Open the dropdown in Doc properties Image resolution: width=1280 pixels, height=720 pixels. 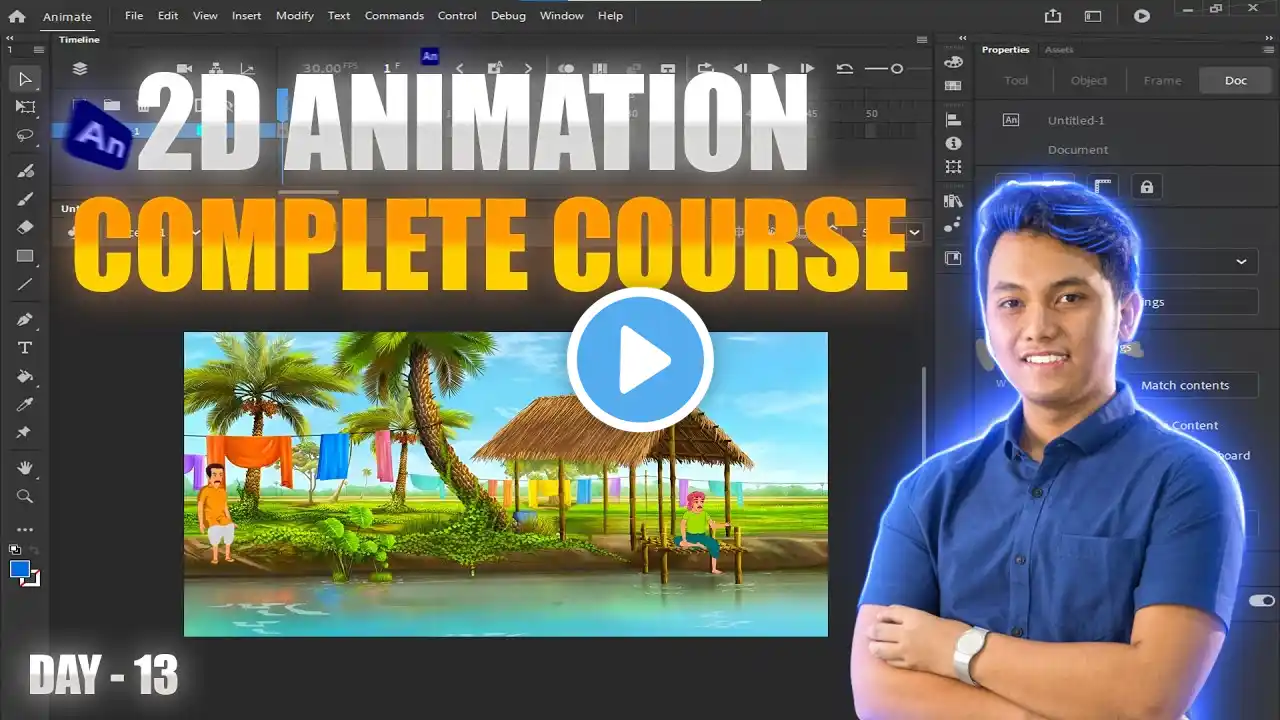coord(1241,261)
